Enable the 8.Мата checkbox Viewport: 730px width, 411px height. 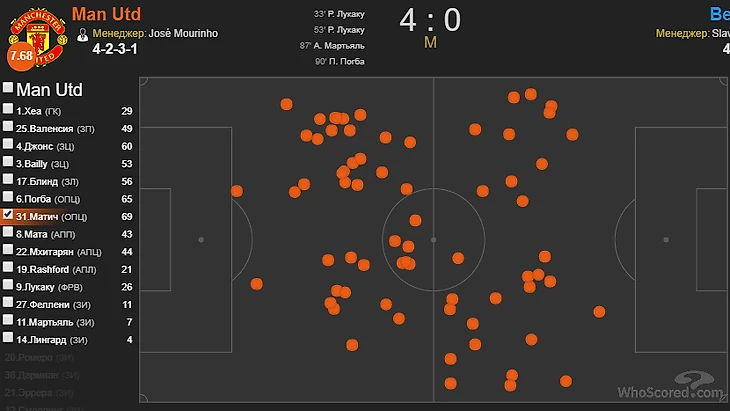[x=8, y=234]
